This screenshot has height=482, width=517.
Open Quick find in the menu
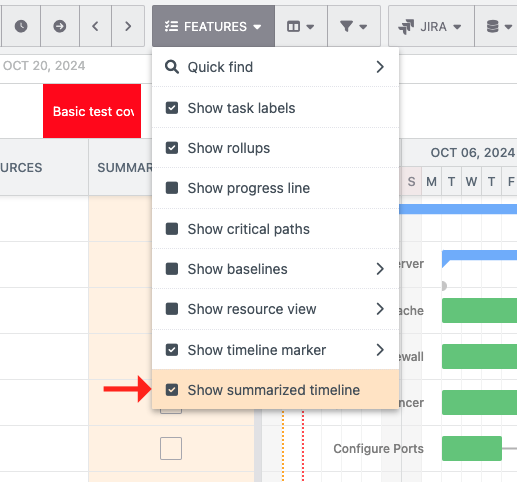[275, 67]
